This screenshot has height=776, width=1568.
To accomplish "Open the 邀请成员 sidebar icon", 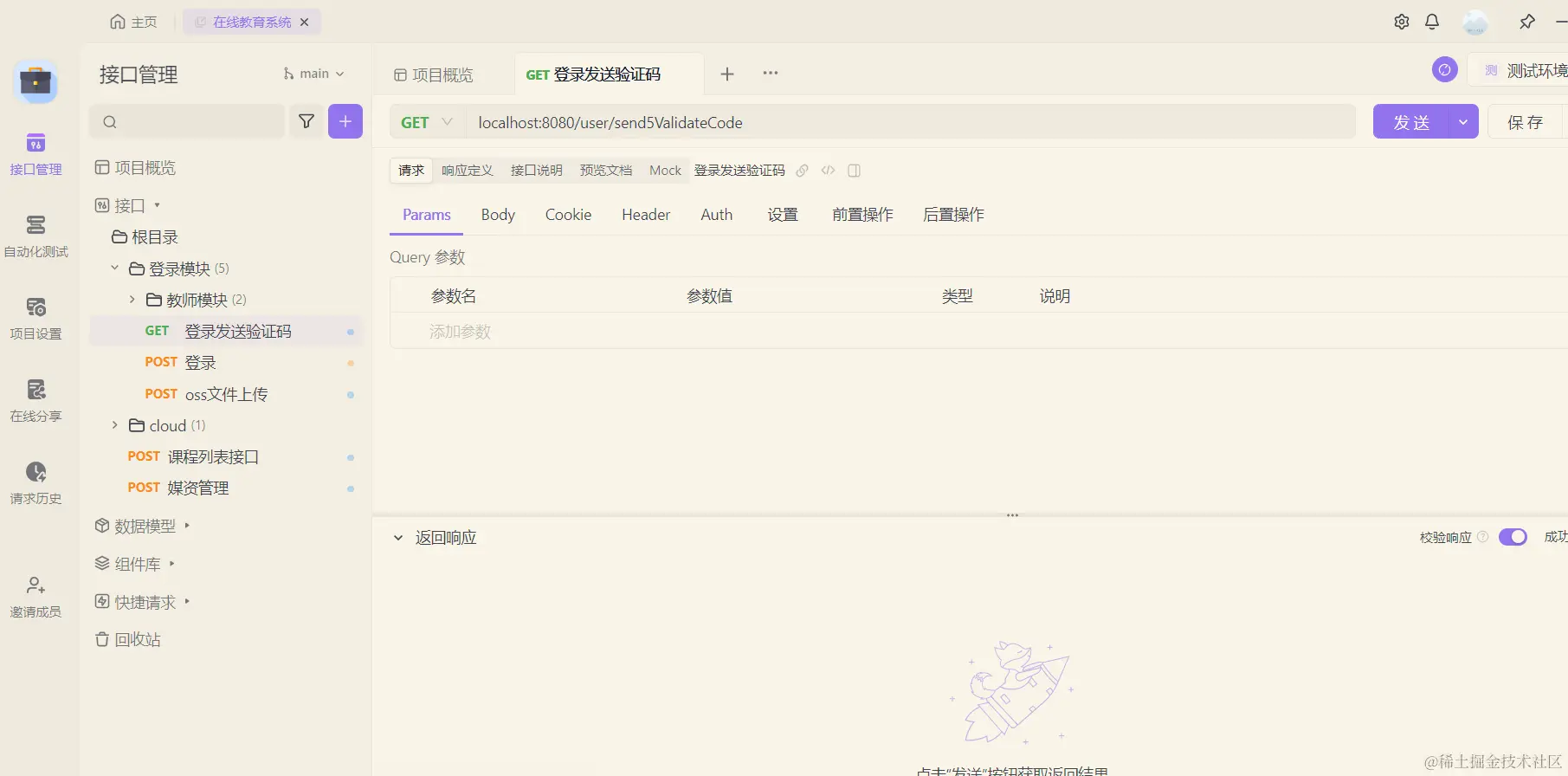I will [35, 598].
